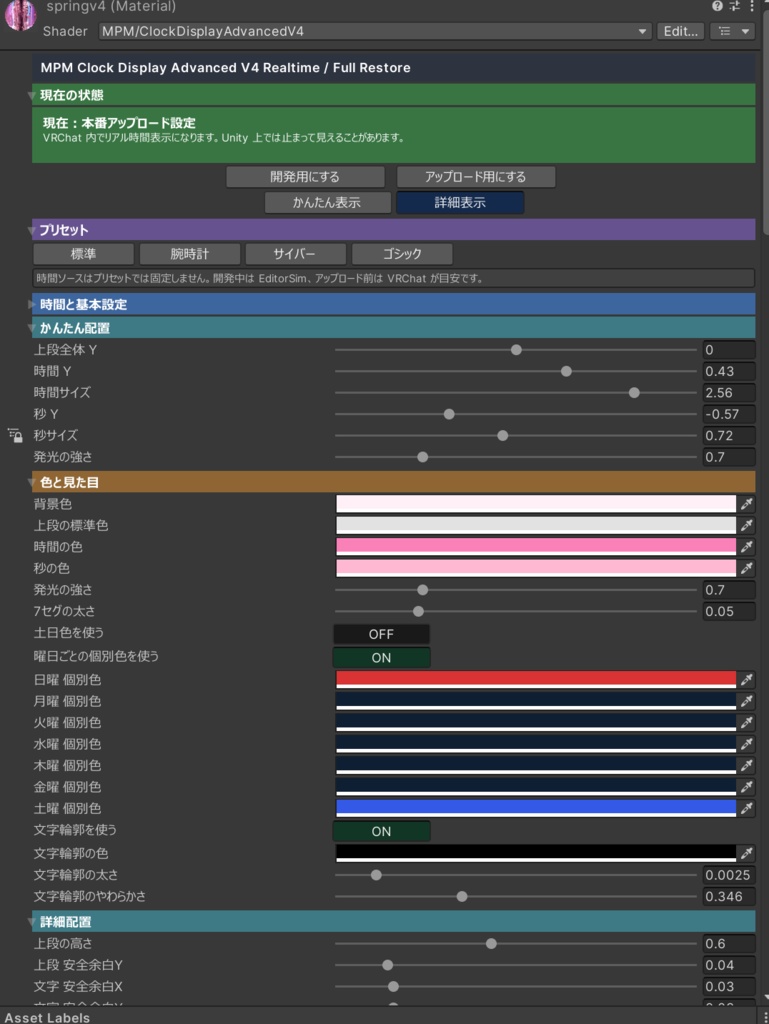
Task: Click the shader Edit... button
Action: coord(680,31)
